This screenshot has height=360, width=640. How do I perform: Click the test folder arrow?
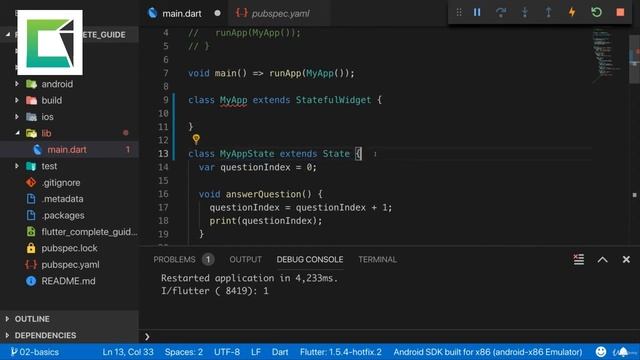tap(17, 166)
